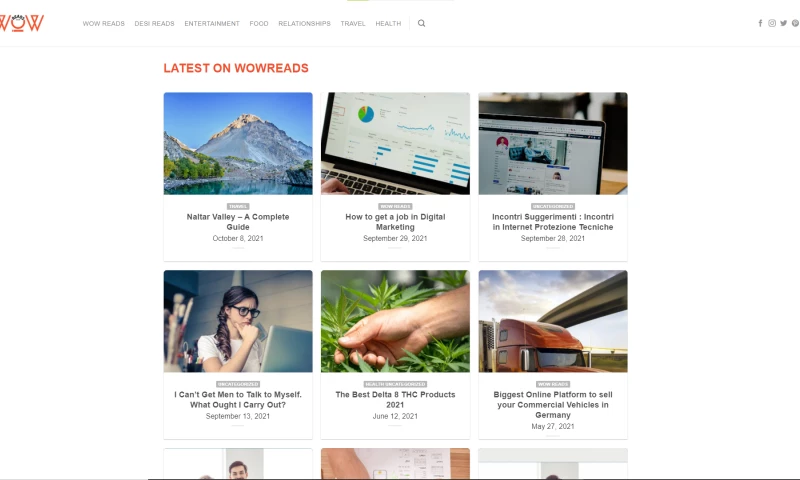Open the search magnifier icon

point(421,23)
